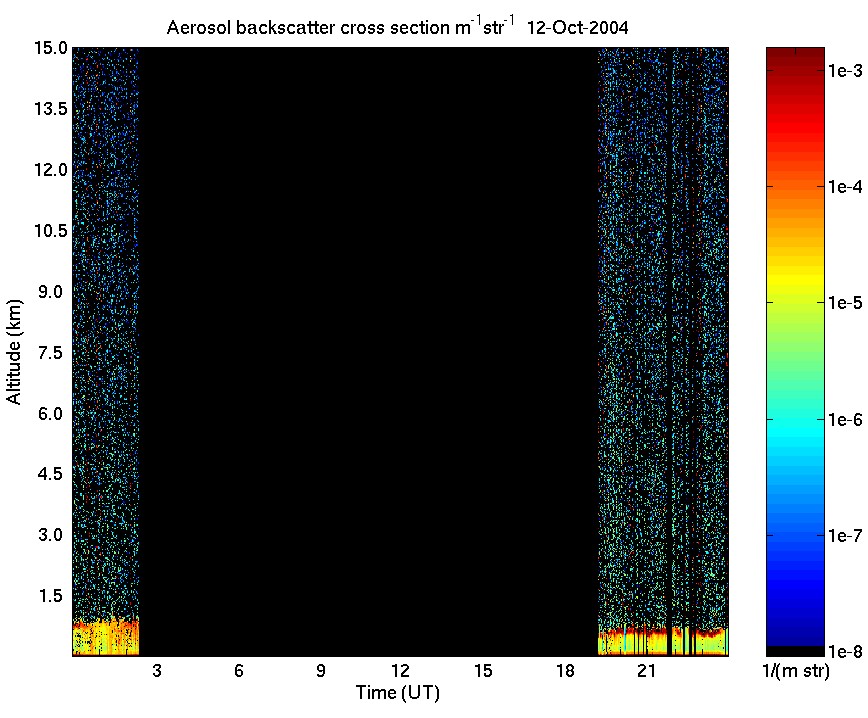
Task: Click the '1e-4' colorbar label
Action: click(x=845, y=187)
